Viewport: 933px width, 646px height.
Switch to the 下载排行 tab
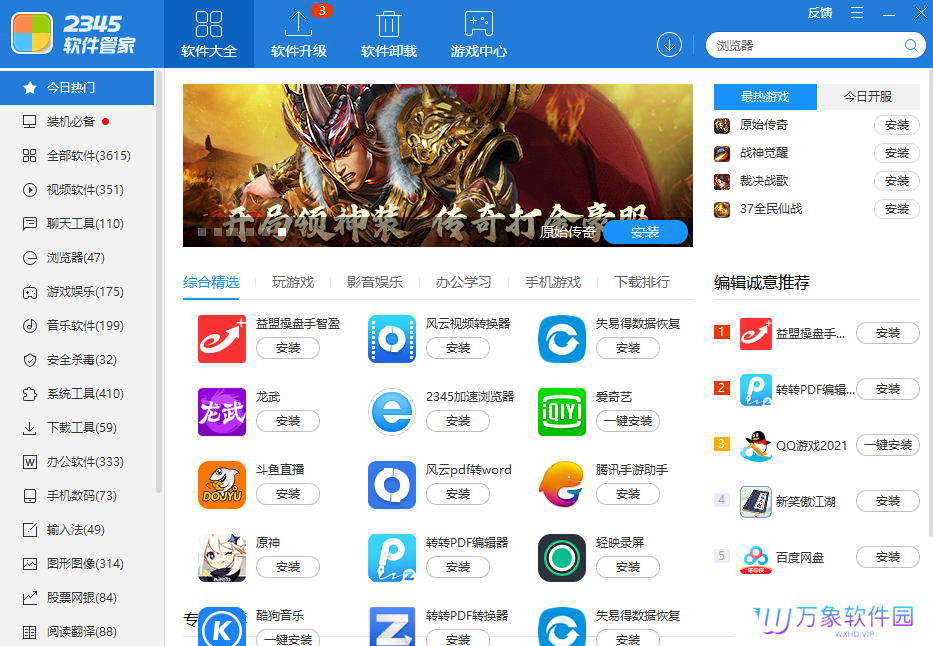(x=642, y=282)
